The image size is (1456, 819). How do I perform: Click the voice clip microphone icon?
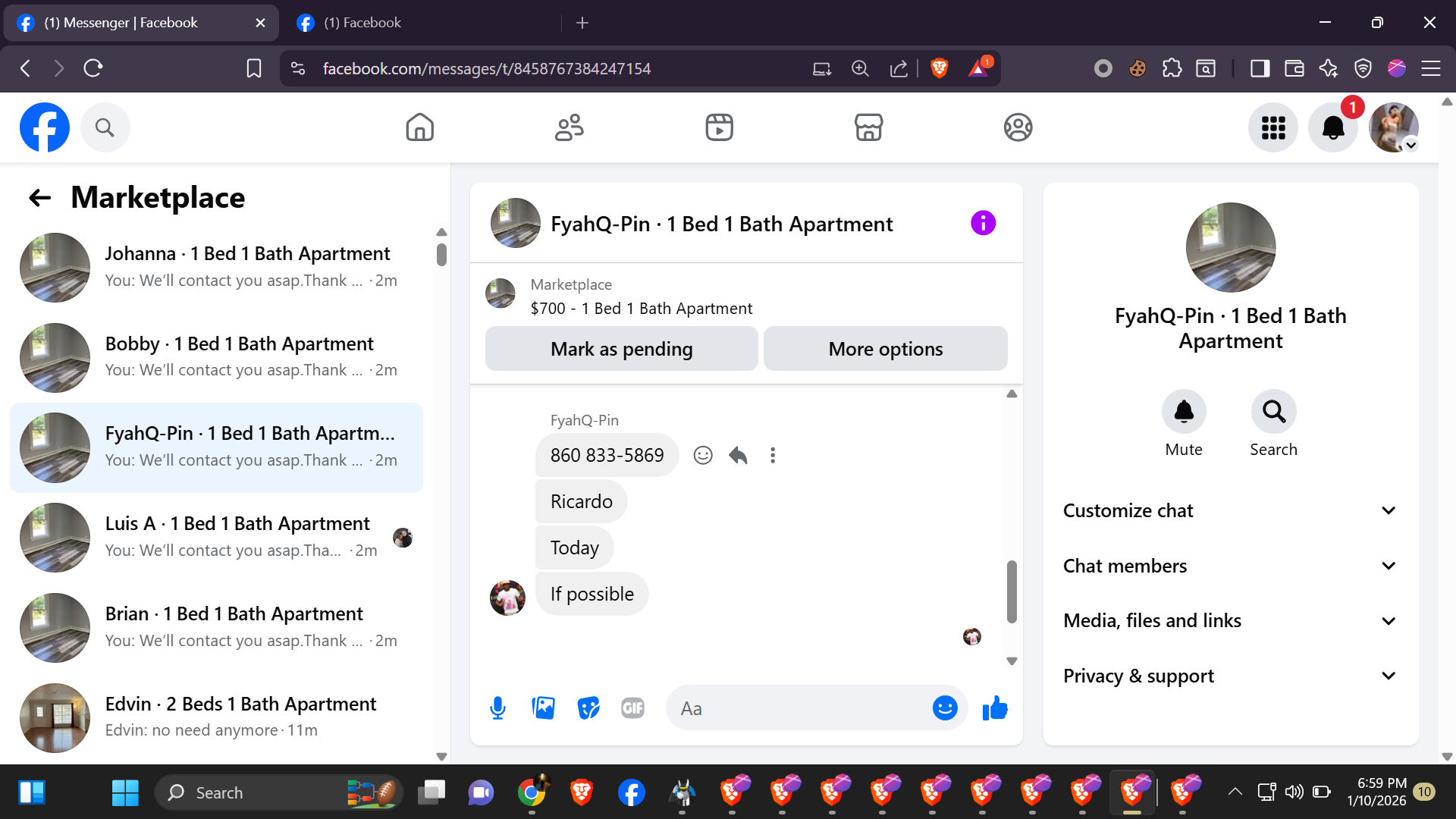pos(497,708)
